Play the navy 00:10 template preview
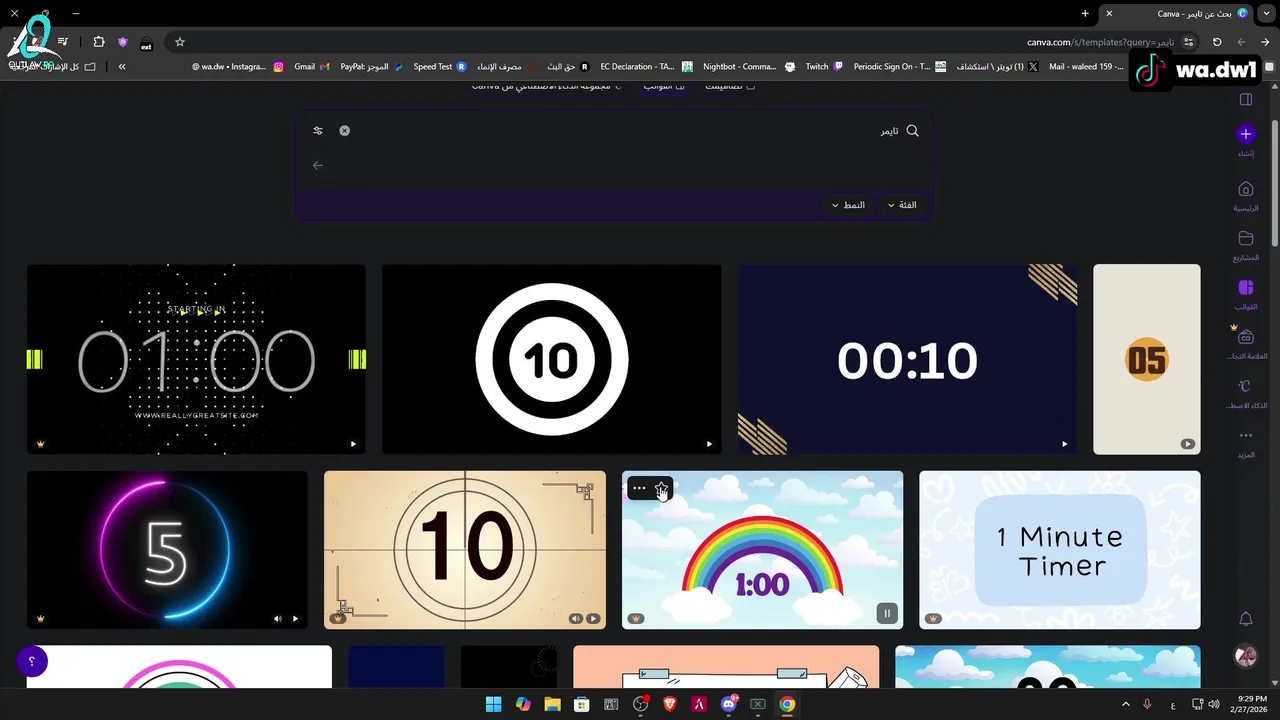 (x=1064, y=444)
